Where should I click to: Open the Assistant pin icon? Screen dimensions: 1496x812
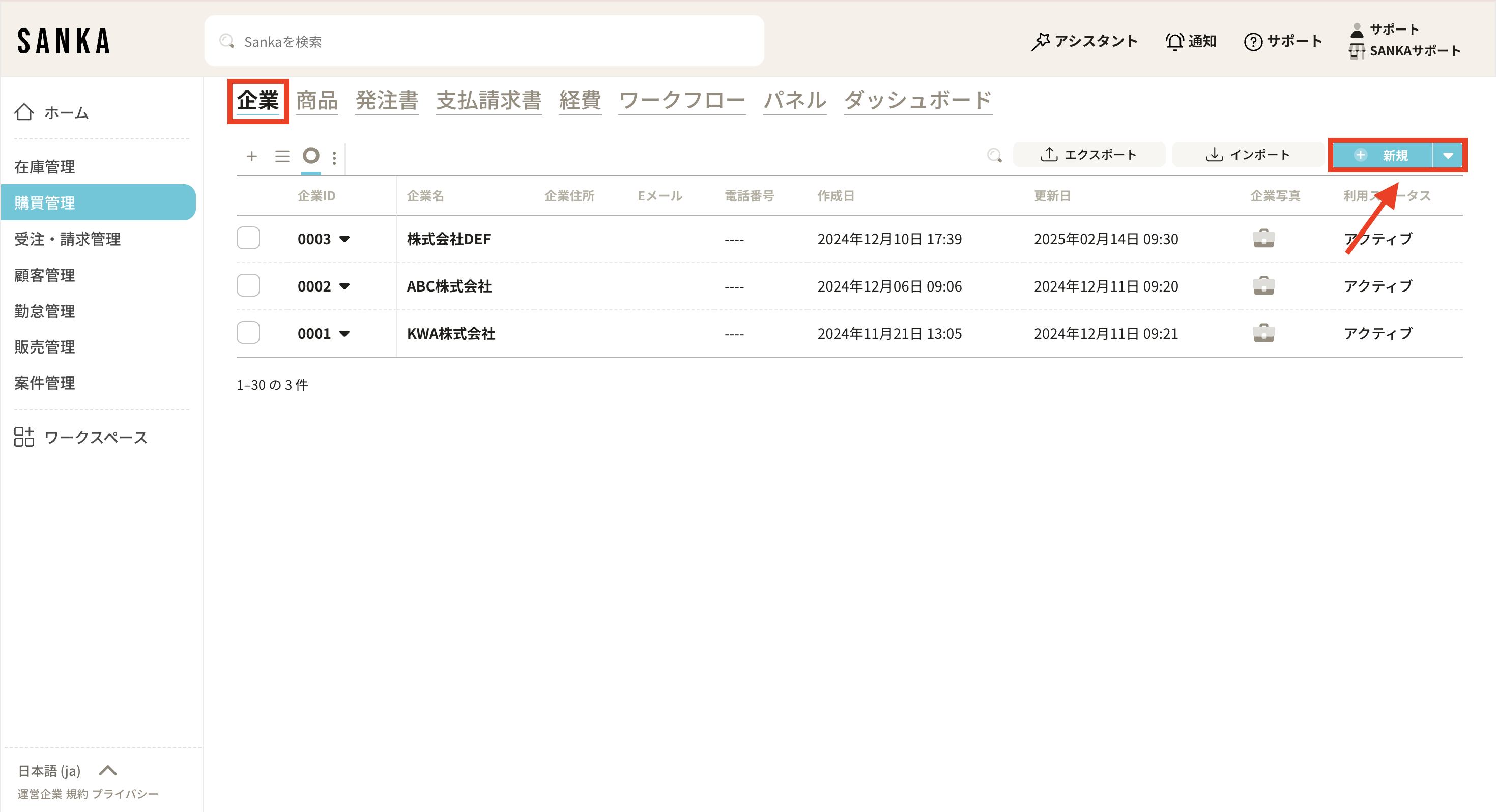[x=1040, y=41]
